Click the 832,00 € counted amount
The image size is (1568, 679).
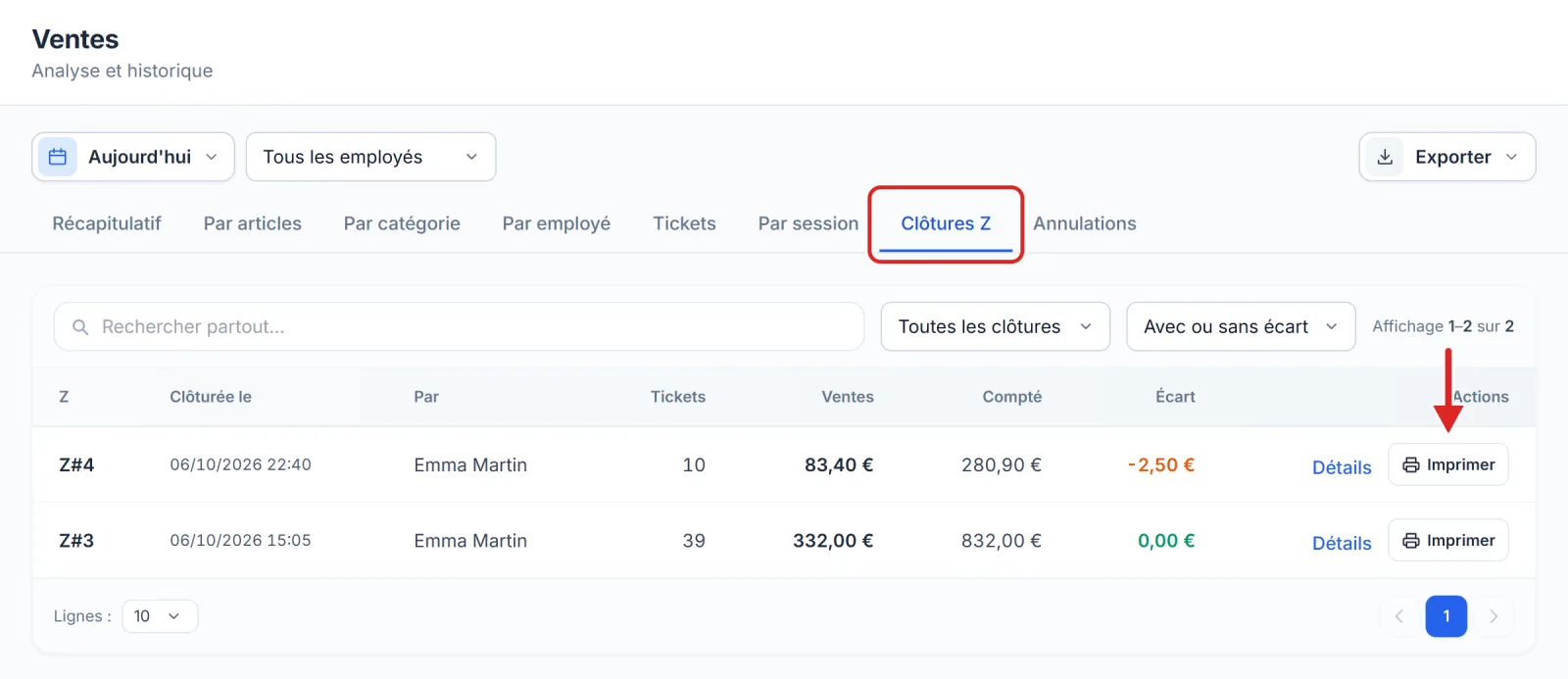[x=1002, y=541]
